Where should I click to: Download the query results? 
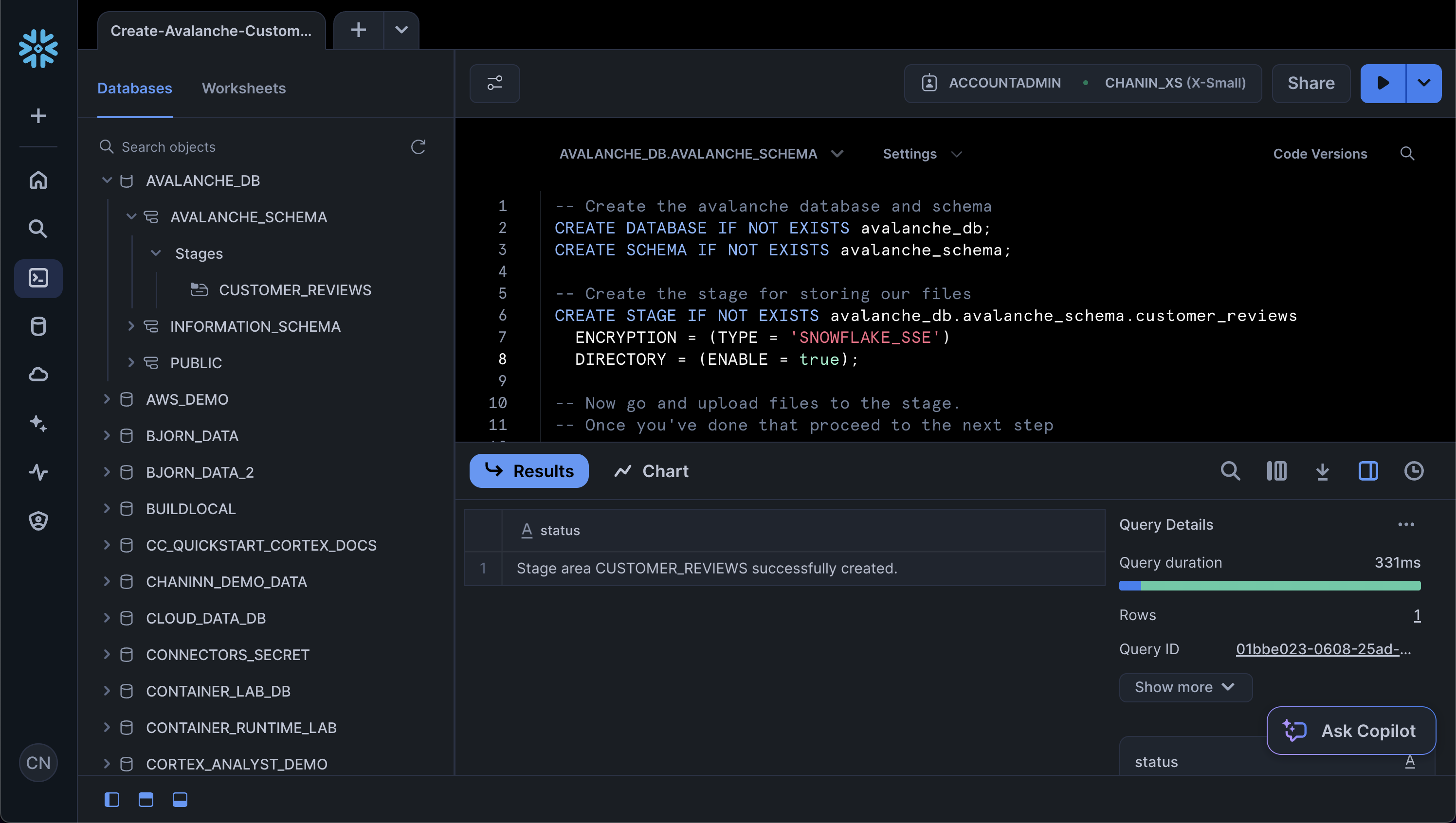pos(1322,471)
